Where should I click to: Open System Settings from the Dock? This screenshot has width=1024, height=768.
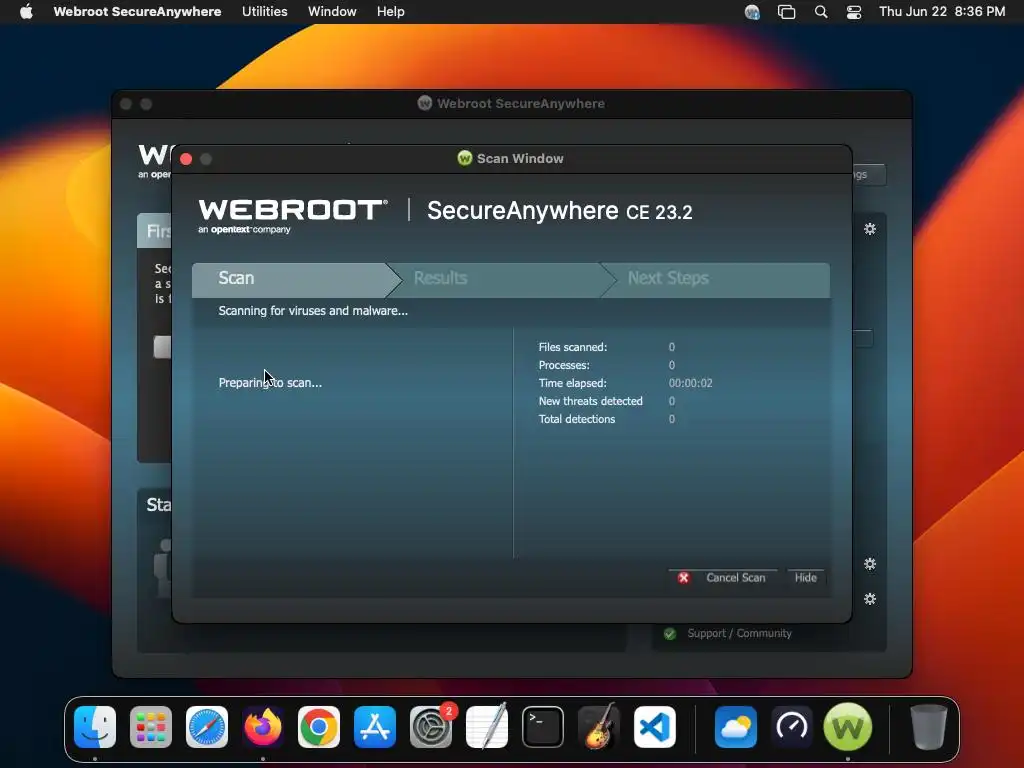point(431,727)
